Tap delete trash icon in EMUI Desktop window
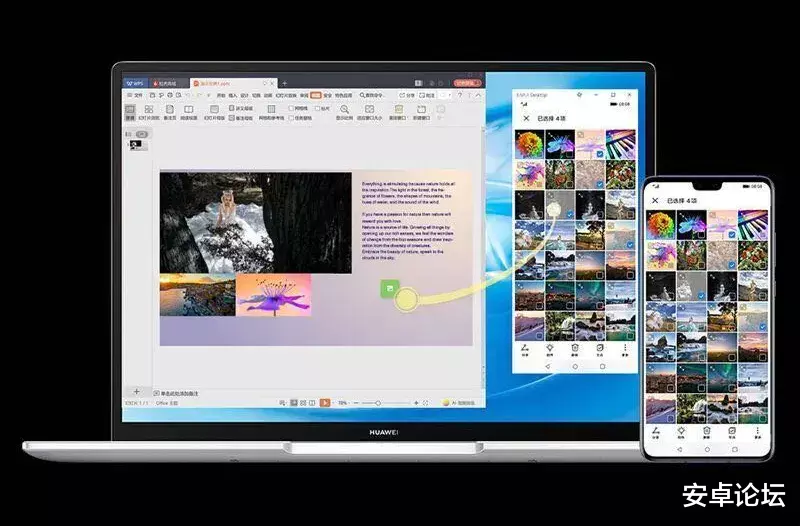Viewport: 800px width, 526px height. coord(575,349)
